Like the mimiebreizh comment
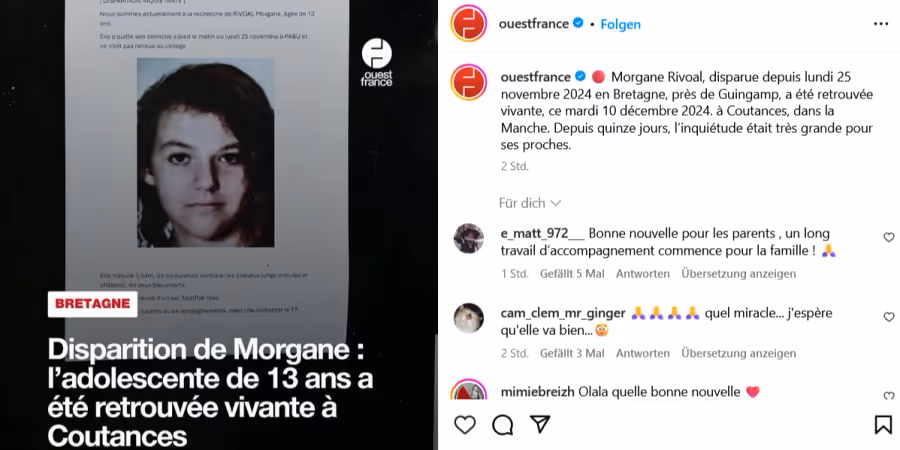Image resolution: width=900 pixels, height=450 pixels. pos(889,396)
